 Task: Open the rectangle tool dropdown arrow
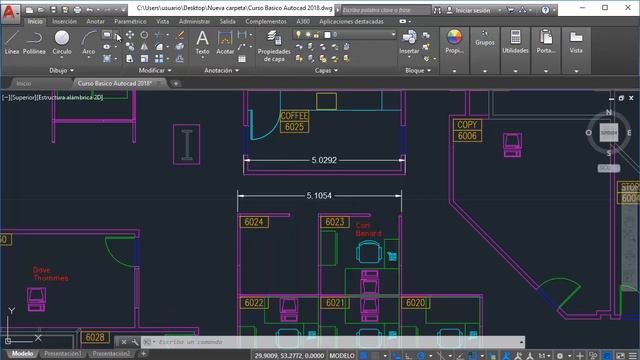[x=116, y=35]
